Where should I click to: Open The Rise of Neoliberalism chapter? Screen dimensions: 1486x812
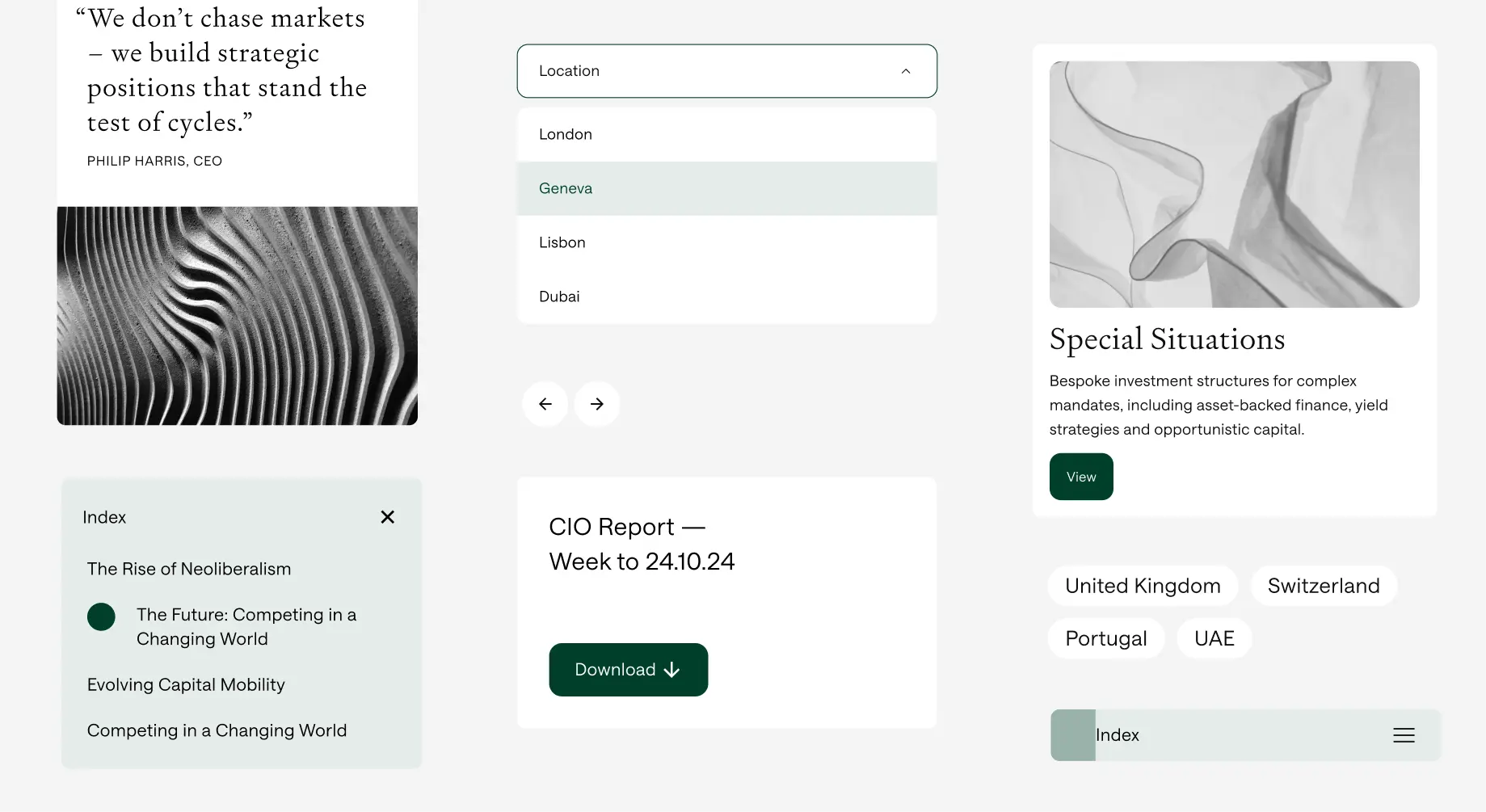tap(189, 569)
